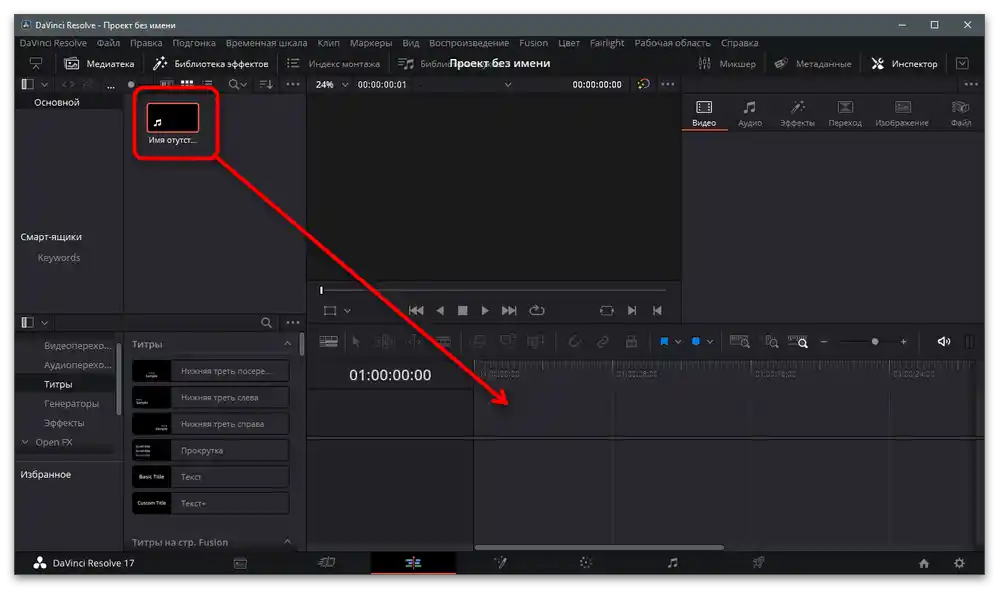The width and height of the screenshot is (999, 589).
Task: Play forward in the viewer
Action: [485, 310]
